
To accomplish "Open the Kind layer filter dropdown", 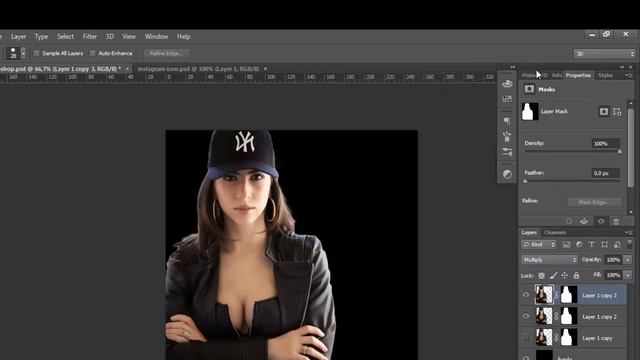I will point(538,244).
